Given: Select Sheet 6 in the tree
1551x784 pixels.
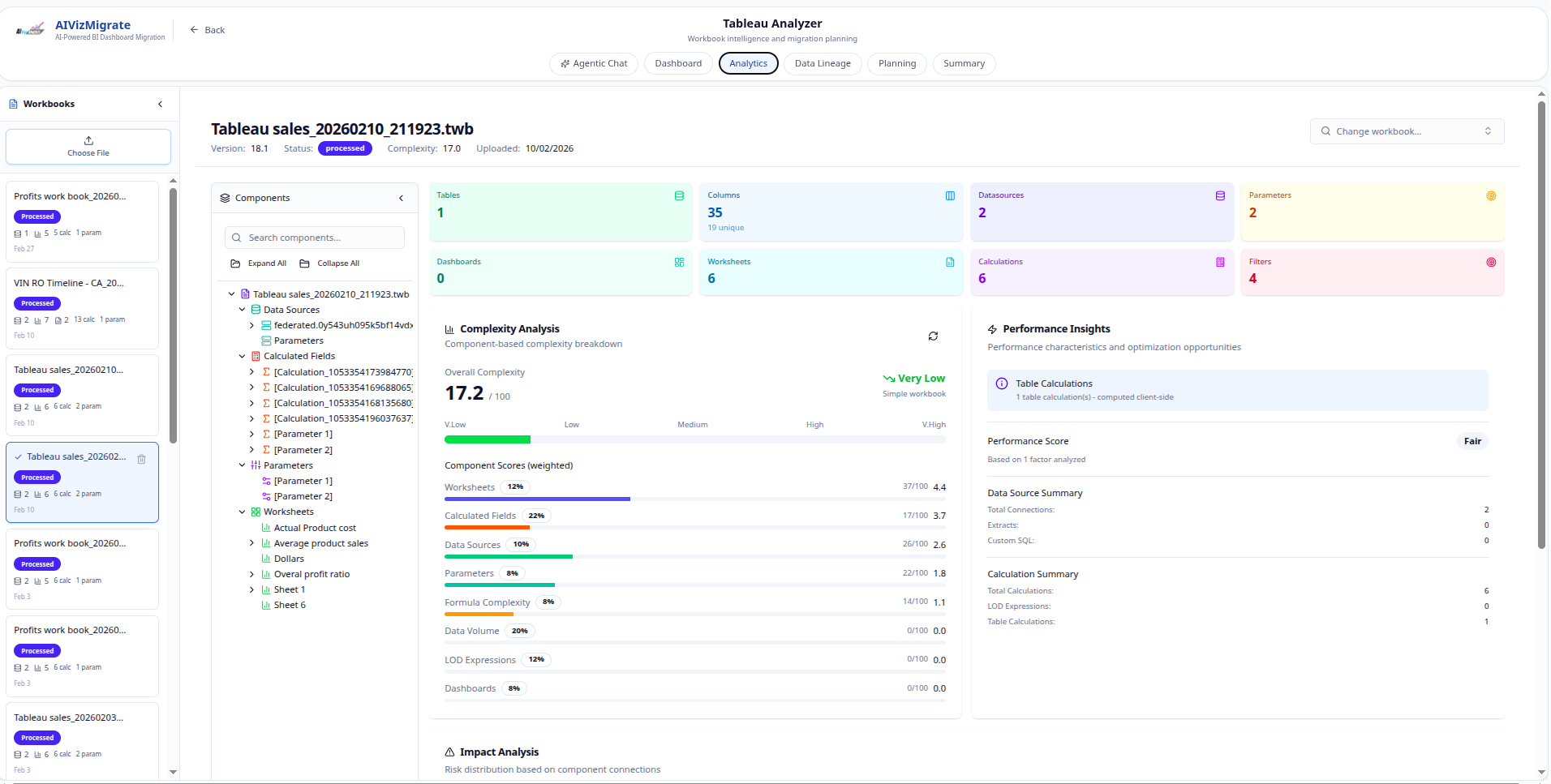Looking at the screenshot, I should (x=290, y=605).
